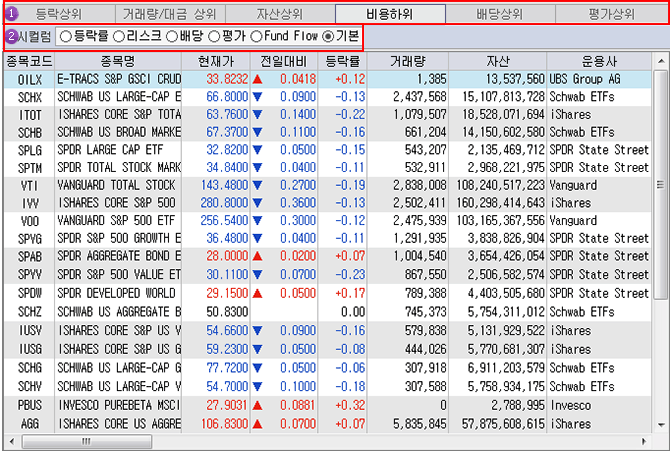Sort by the 현재가 column header
The height and width of the screenshot is (451, 670).
[216, 62]
